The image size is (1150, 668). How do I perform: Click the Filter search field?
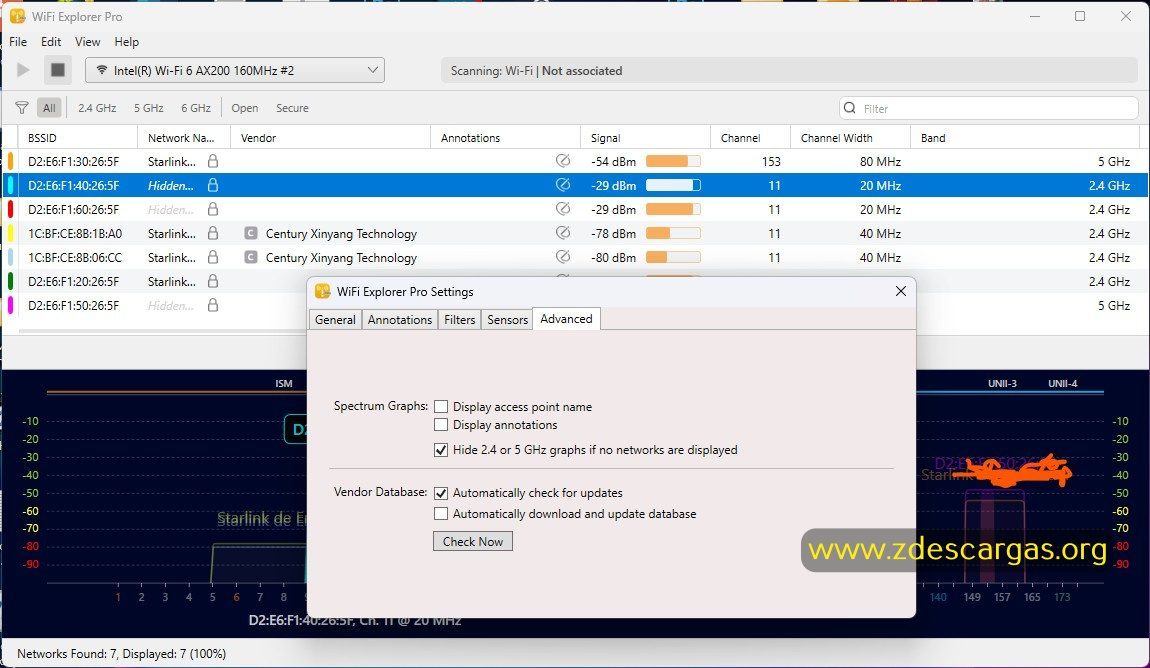(989, 109)
